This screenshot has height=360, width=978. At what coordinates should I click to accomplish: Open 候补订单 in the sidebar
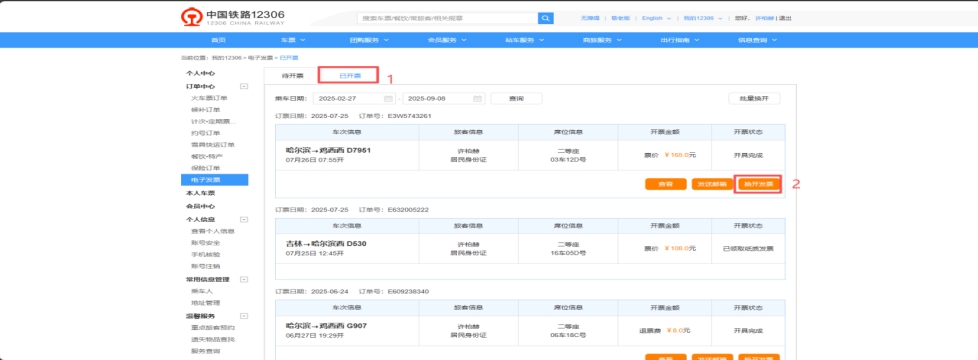[206, 110]
